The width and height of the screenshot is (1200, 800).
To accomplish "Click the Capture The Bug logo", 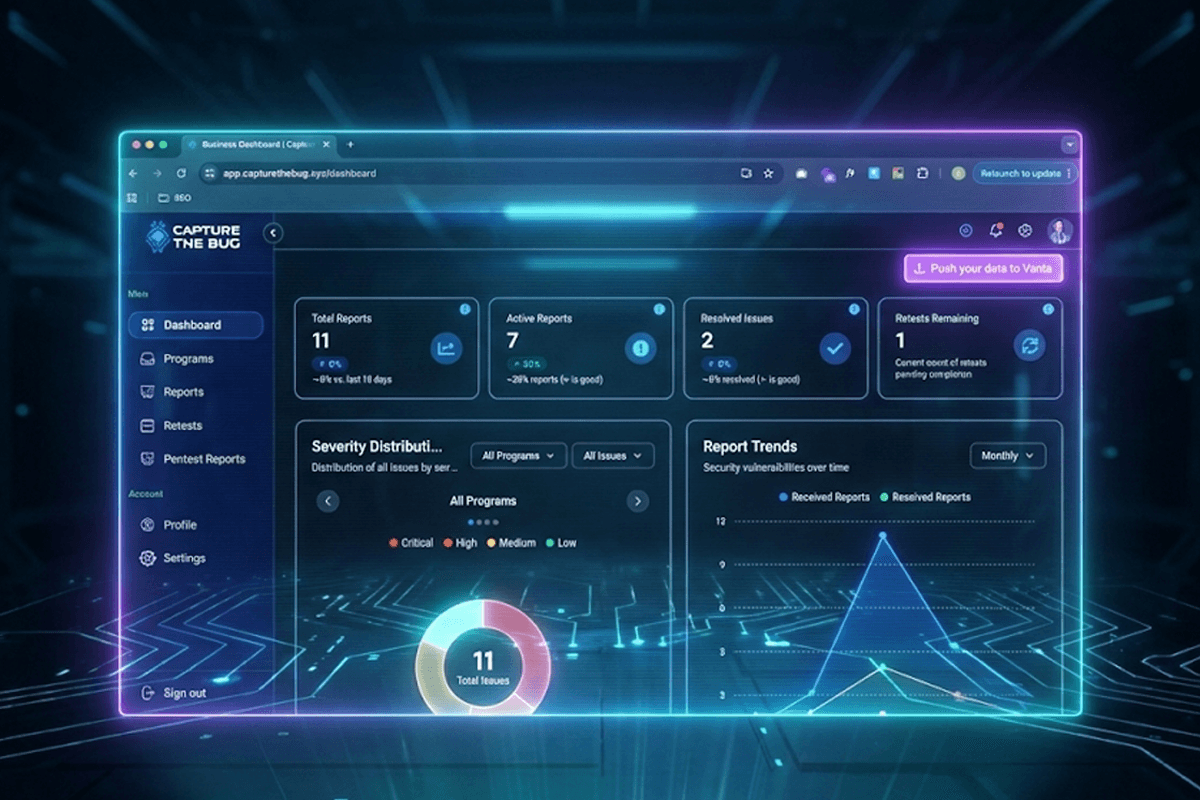I will pyautogui.click(x=193, y=236).
